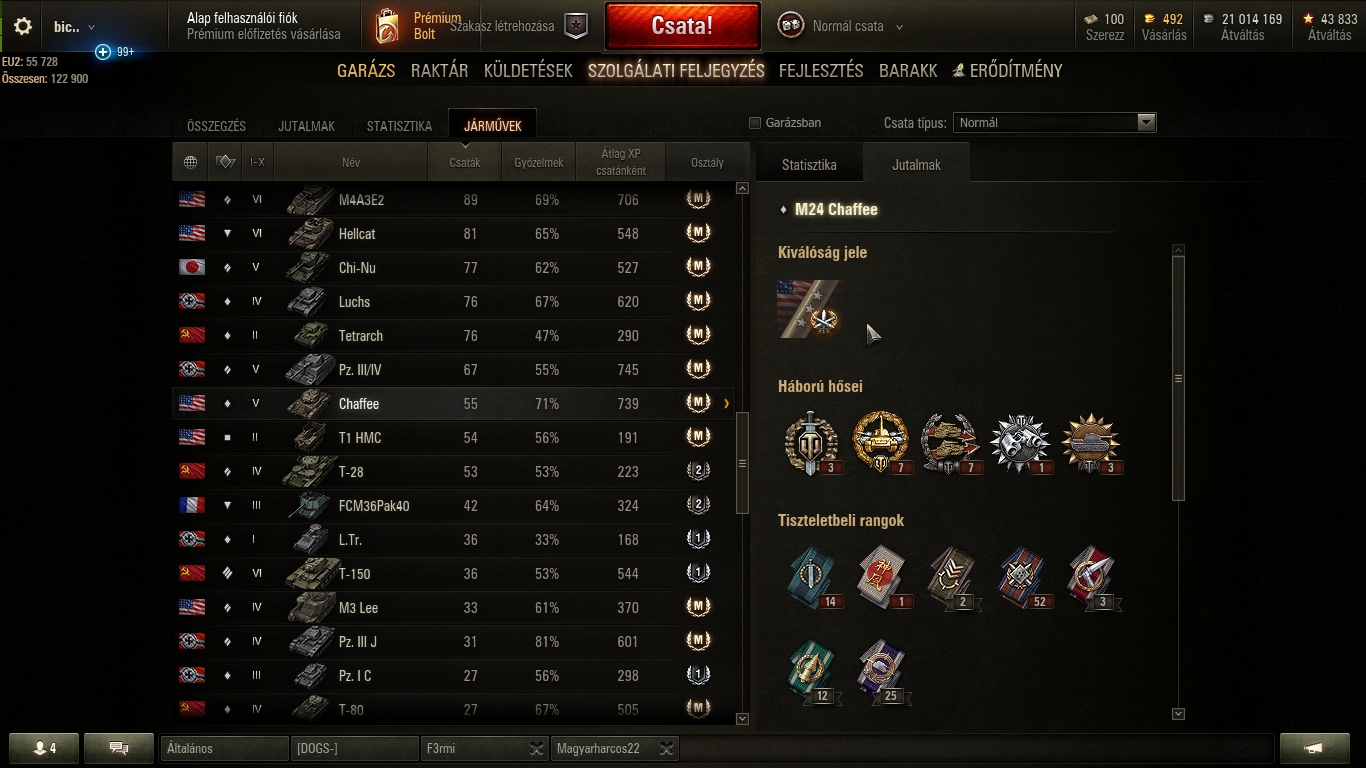Go to the Barakk menu
The height and width of the screenshot is (768, 1366).
(x=908, y=71)
